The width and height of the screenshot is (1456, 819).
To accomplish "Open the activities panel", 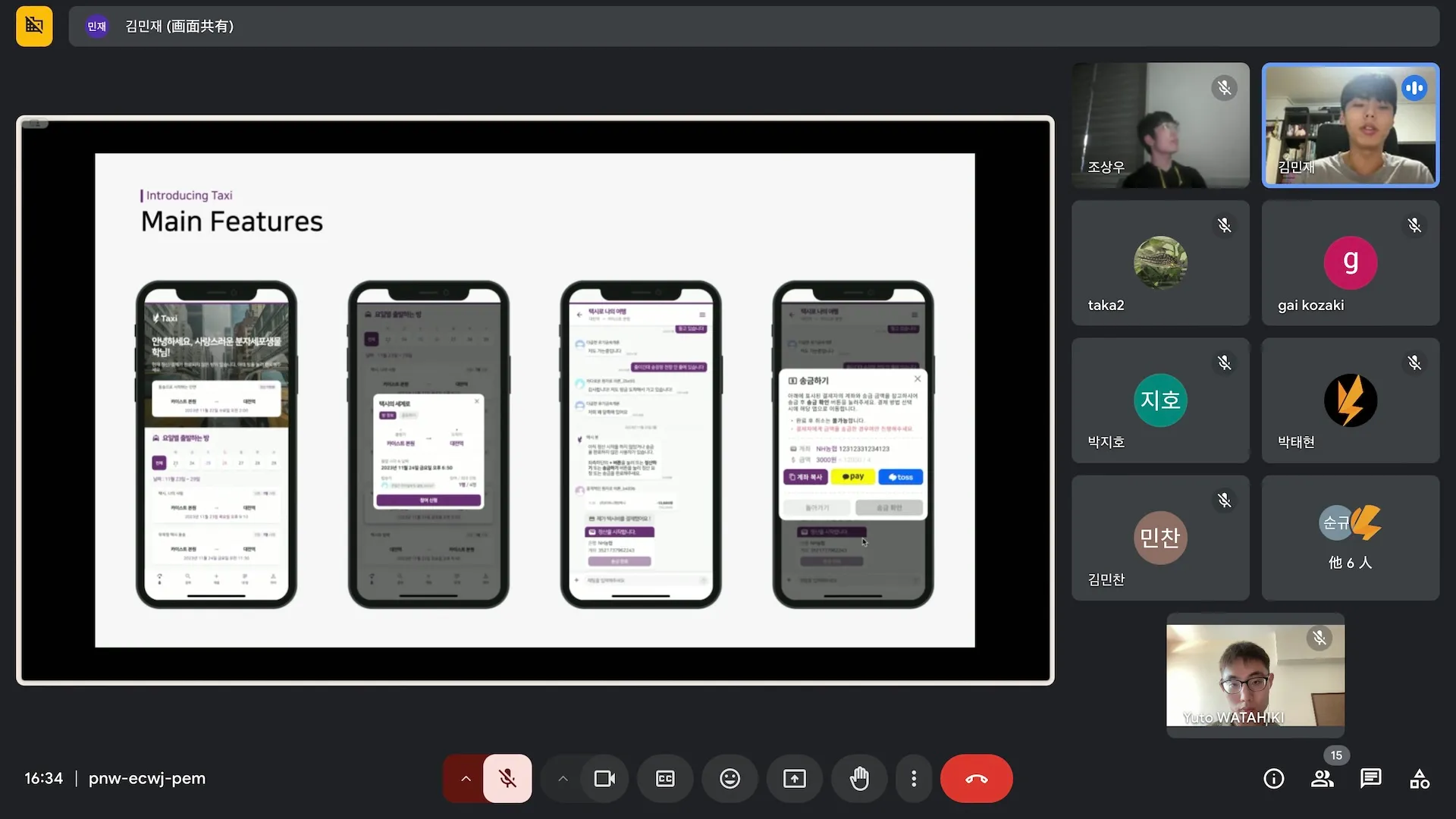I will tap(1419, 779).
